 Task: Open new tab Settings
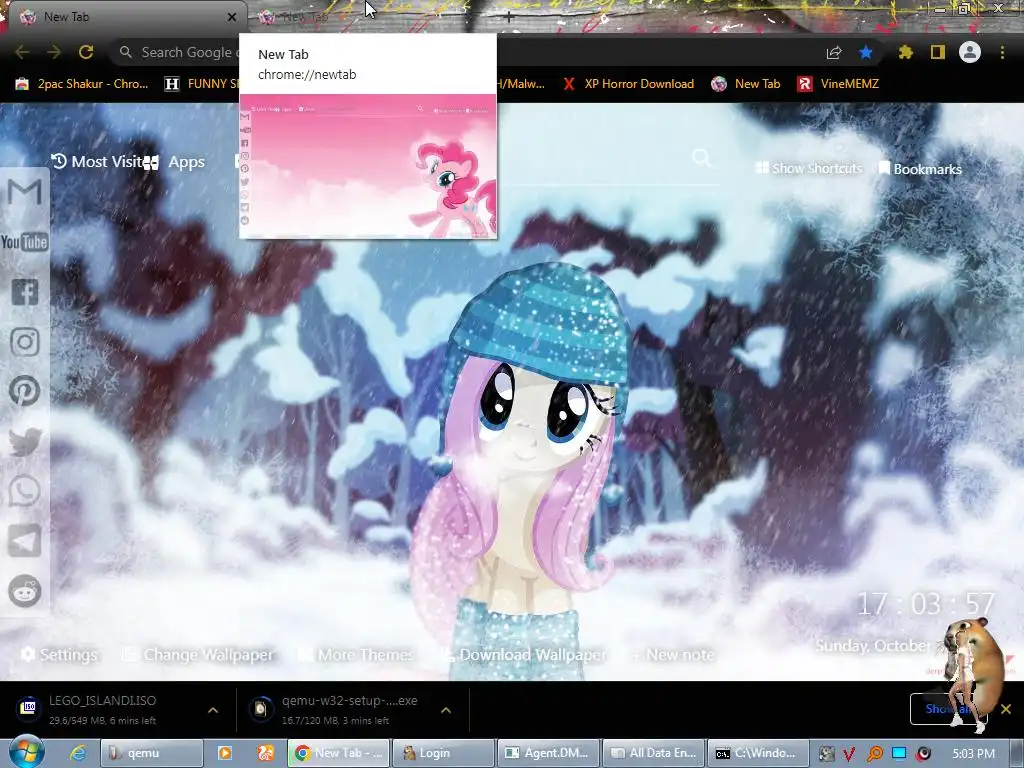59,654
